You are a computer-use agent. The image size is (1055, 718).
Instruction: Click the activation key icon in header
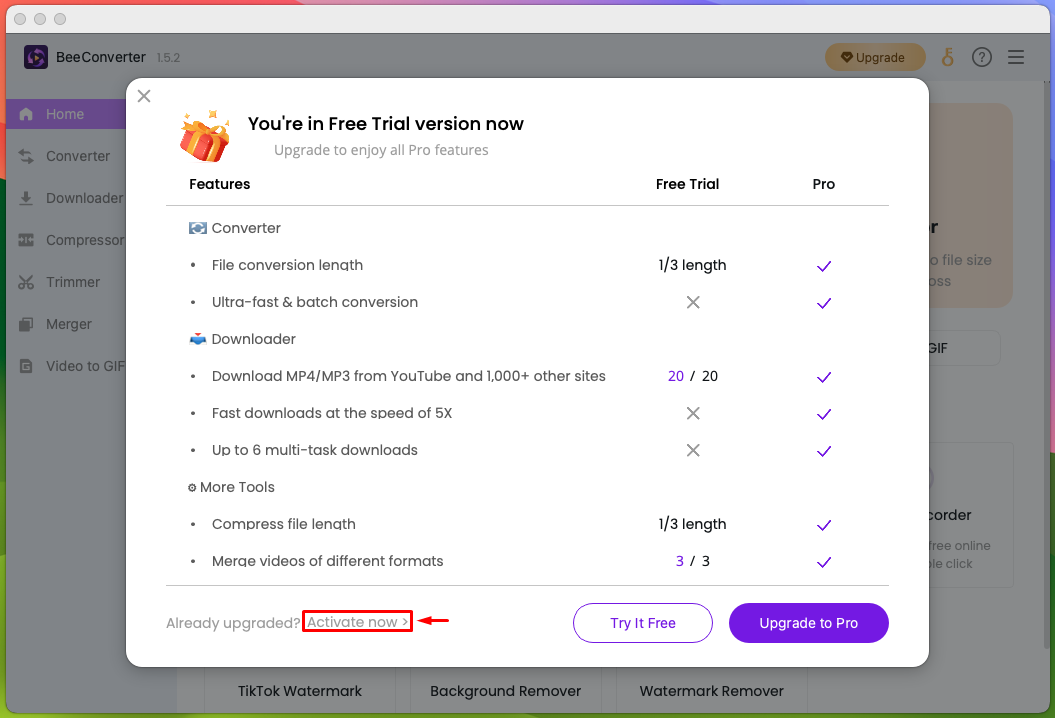click(947, 57)
